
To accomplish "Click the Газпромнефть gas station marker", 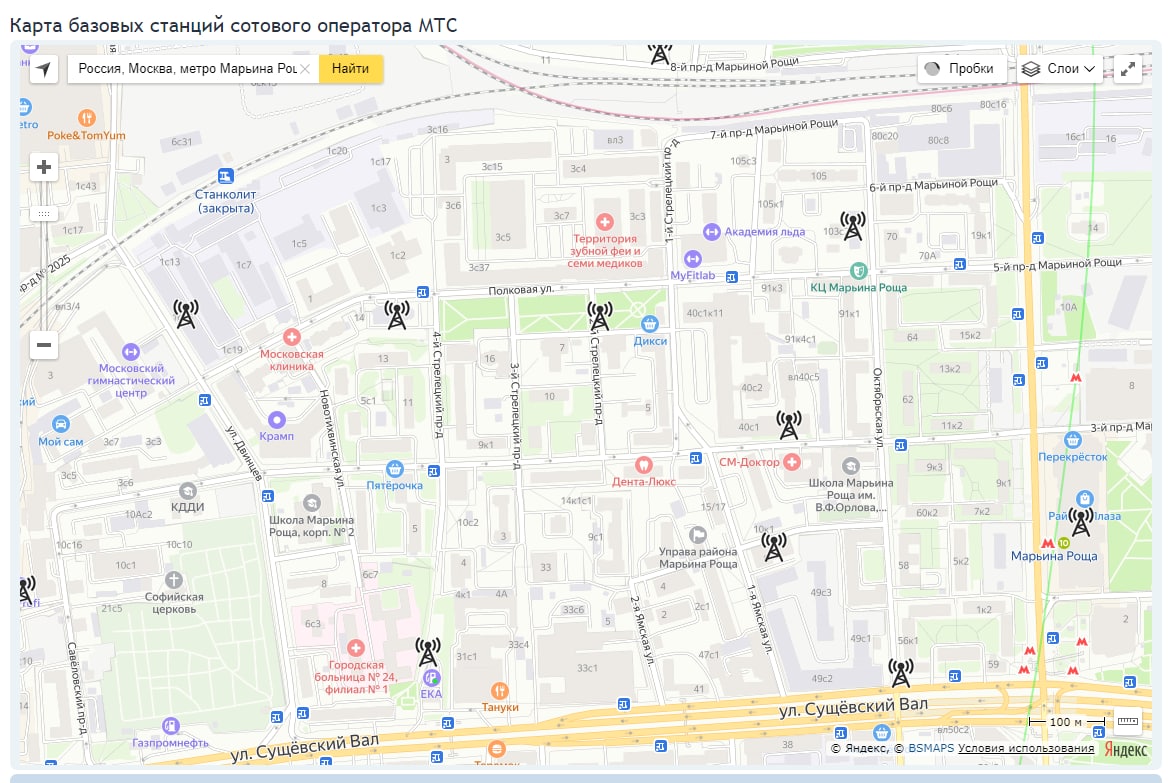I will coord(171,725).
